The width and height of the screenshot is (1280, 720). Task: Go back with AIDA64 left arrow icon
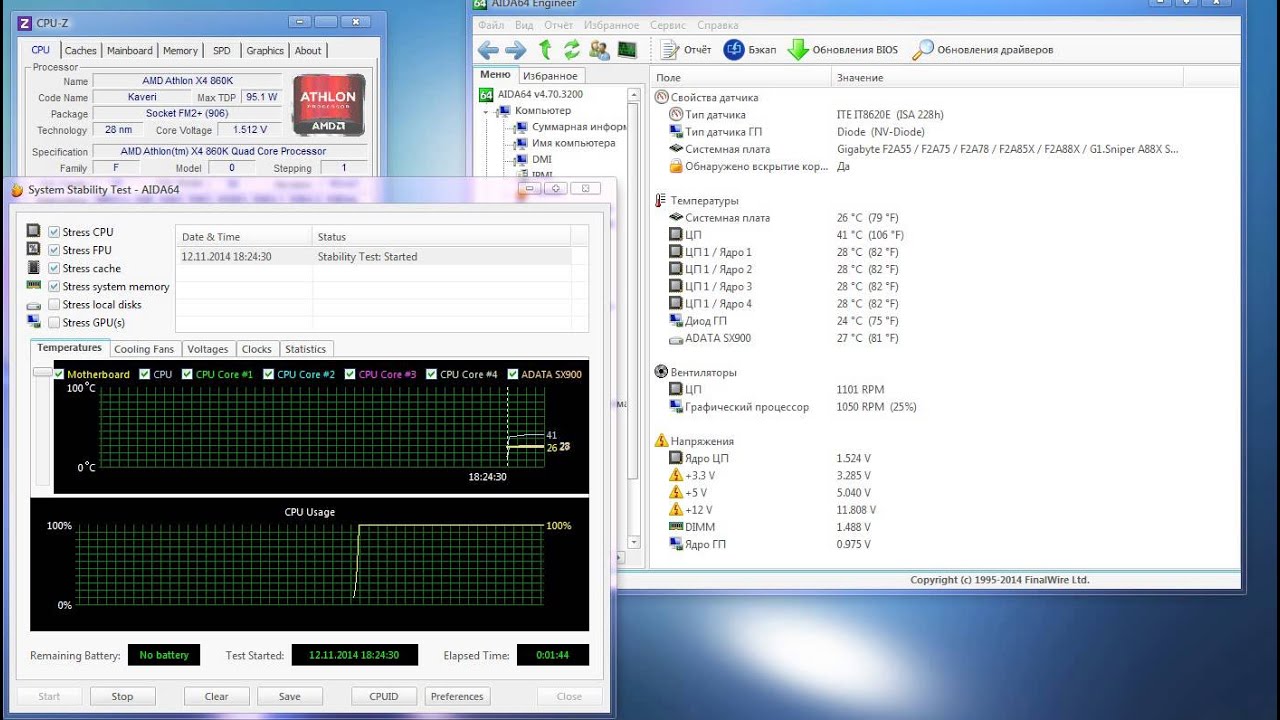pos(487,50)
